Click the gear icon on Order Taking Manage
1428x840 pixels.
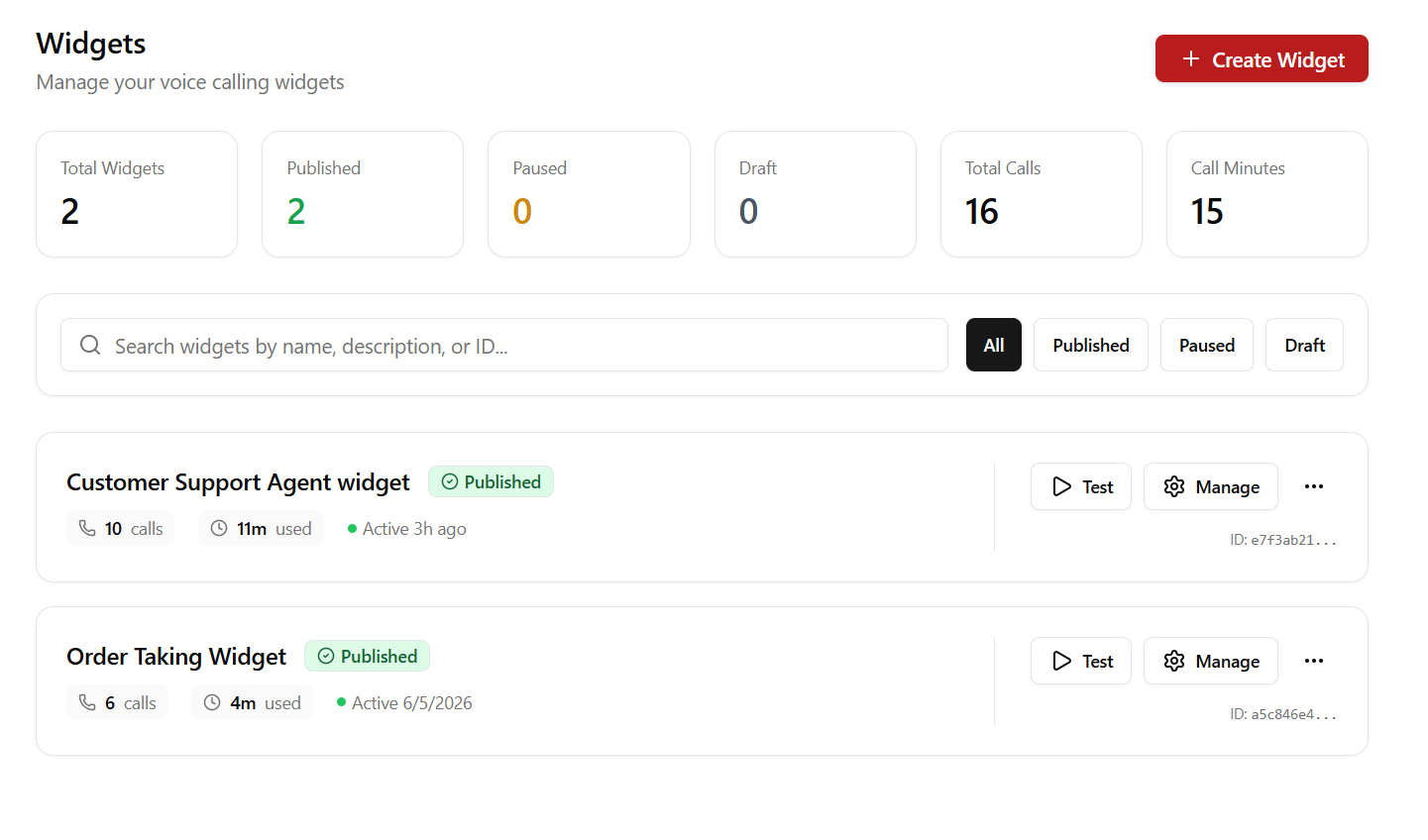tap(1174, 661)
